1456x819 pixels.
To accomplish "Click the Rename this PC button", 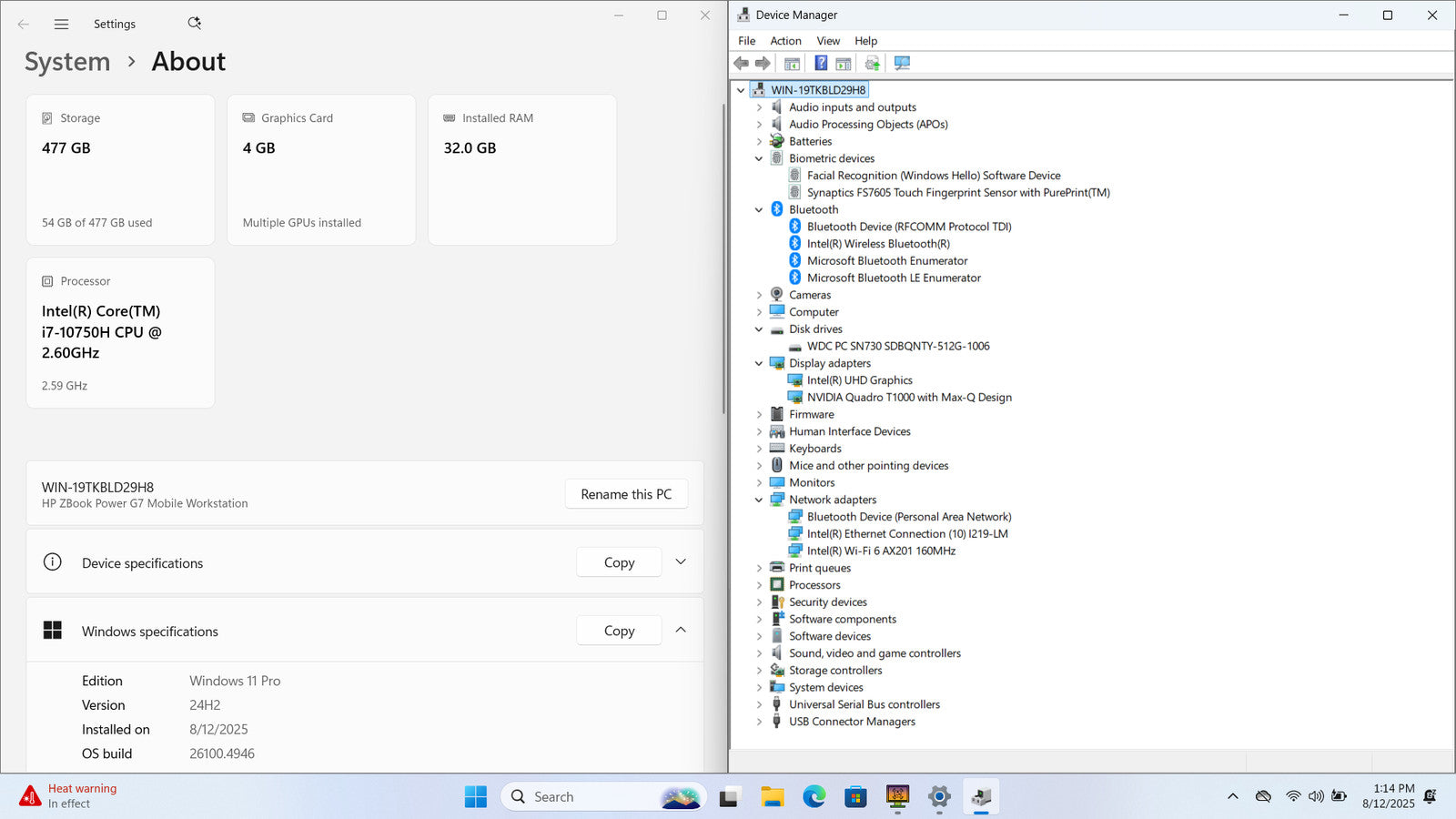I will tap(626, 494).
